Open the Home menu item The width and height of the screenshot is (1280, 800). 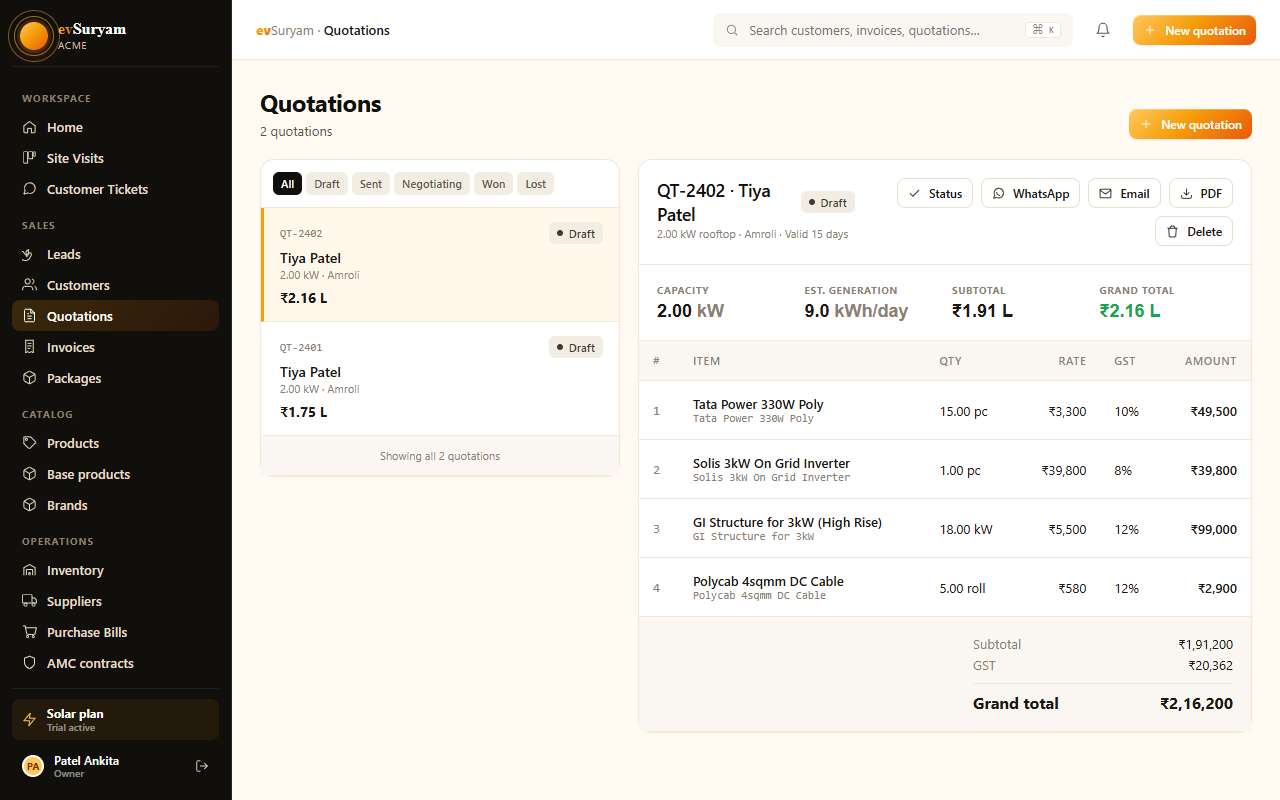115,127
